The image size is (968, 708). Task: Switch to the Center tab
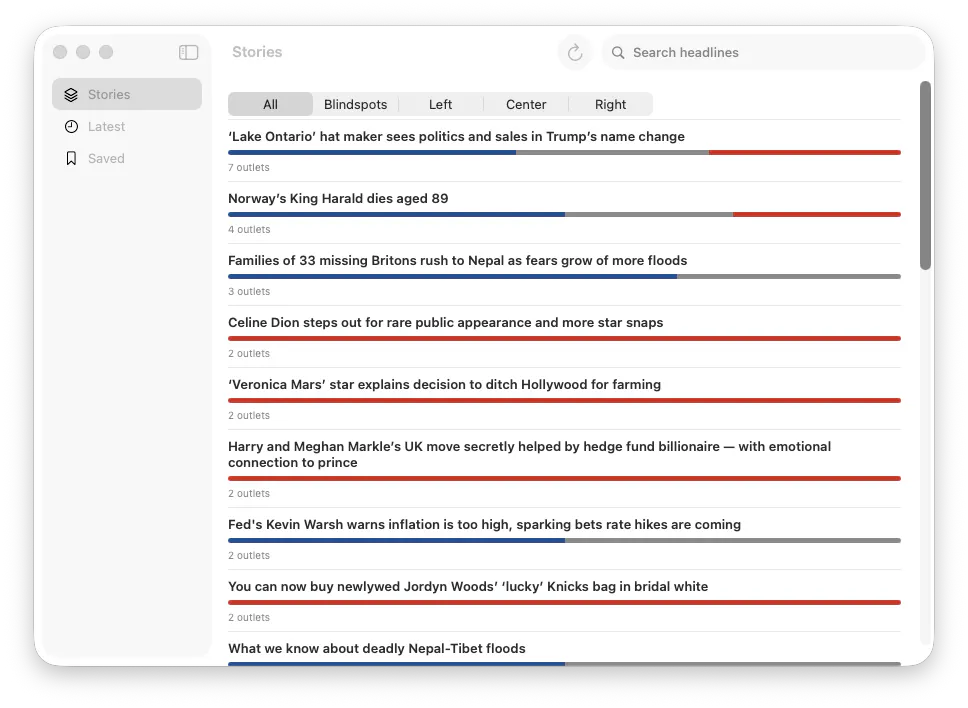[526, 104]
